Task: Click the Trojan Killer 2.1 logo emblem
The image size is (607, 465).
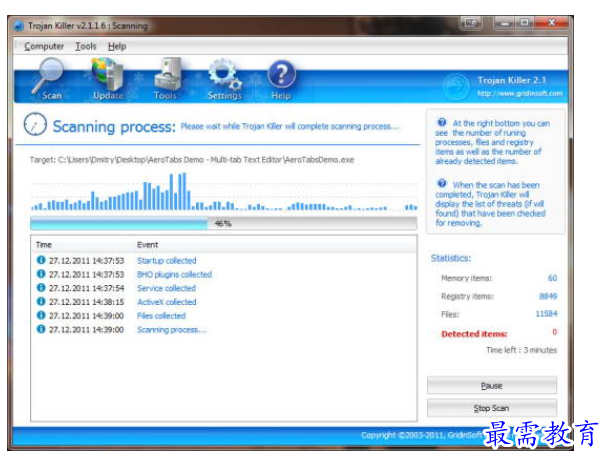Action: tap(456, 87)
